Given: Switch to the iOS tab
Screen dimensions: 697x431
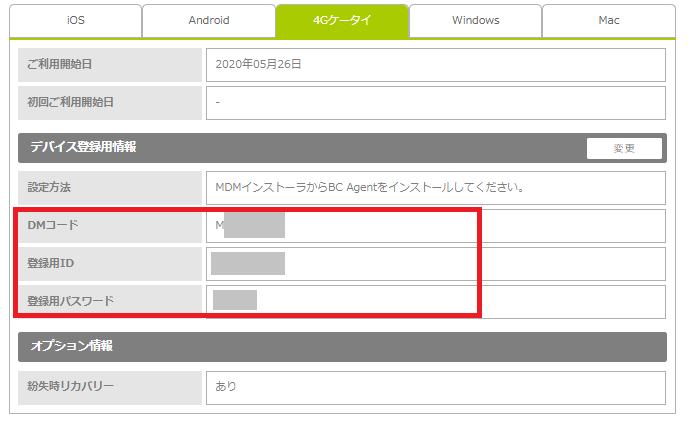Looking at the screenshot, I should [75, 20].
